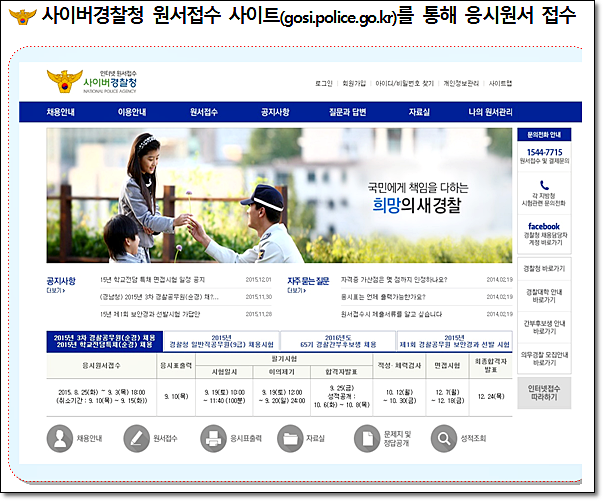
Task: Open FAQ 응시표는 언제 출력가능한가요?
Action: 383,297
